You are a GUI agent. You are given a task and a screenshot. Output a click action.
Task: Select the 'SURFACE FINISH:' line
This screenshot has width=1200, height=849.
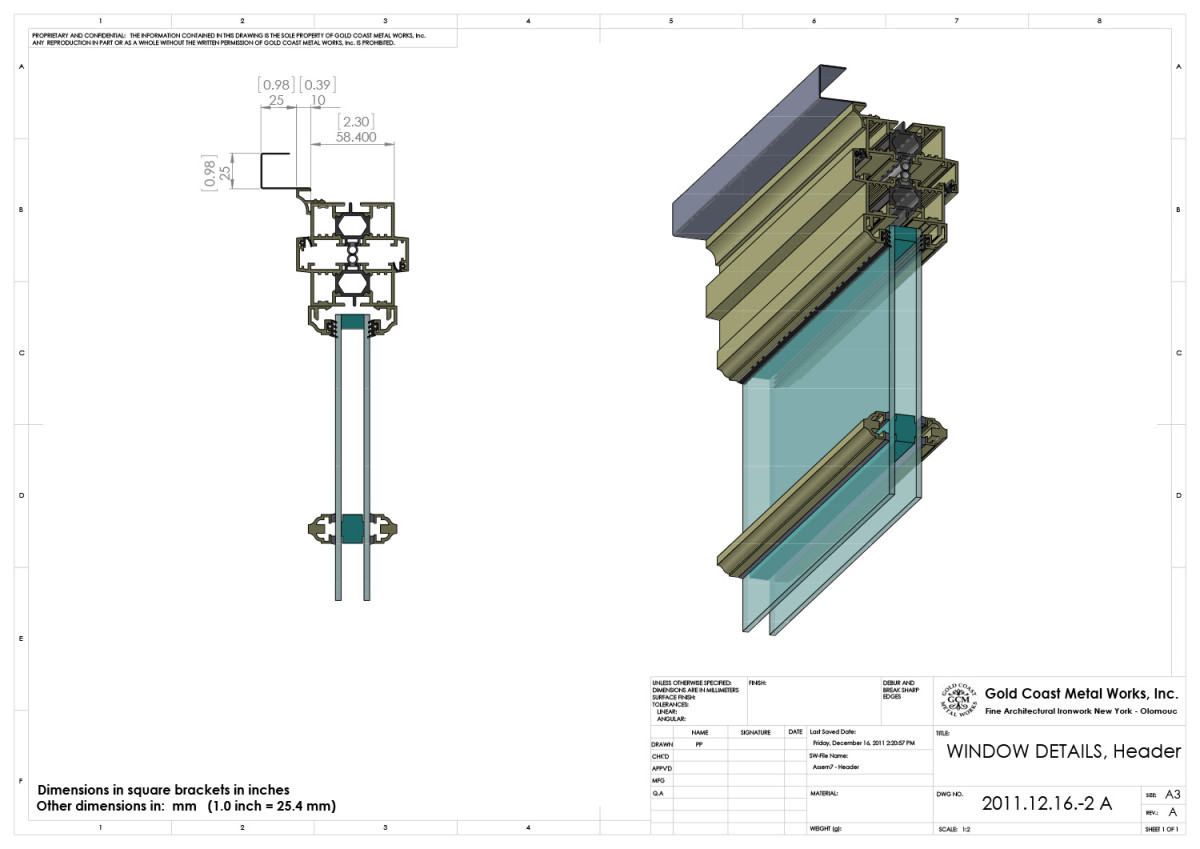tap(672, 697)
